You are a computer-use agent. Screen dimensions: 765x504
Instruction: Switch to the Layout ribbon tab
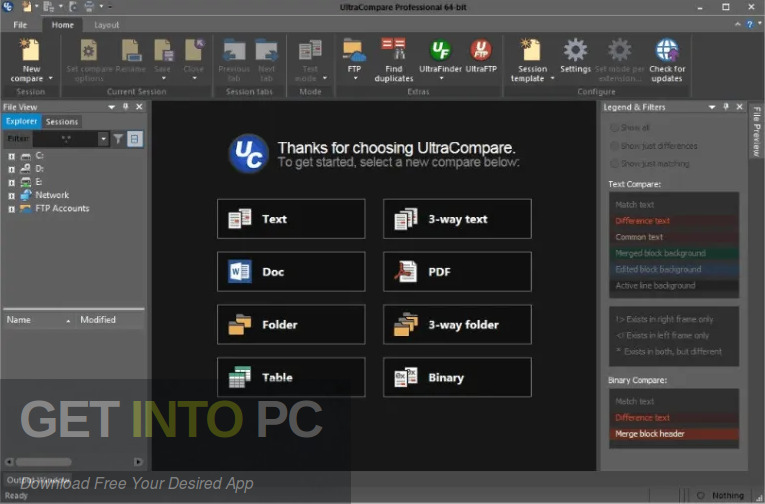[x=106, y=25]
